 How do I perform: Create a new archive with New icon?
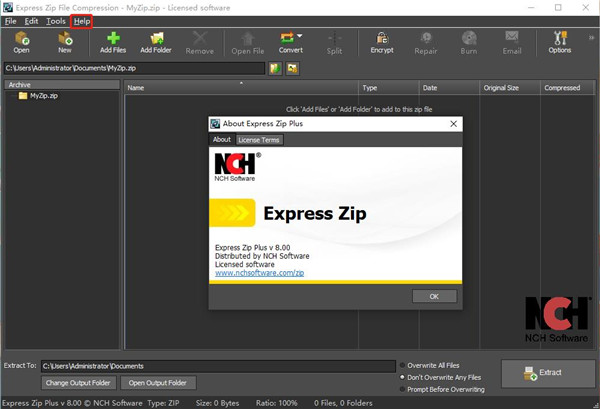point(65,42)
